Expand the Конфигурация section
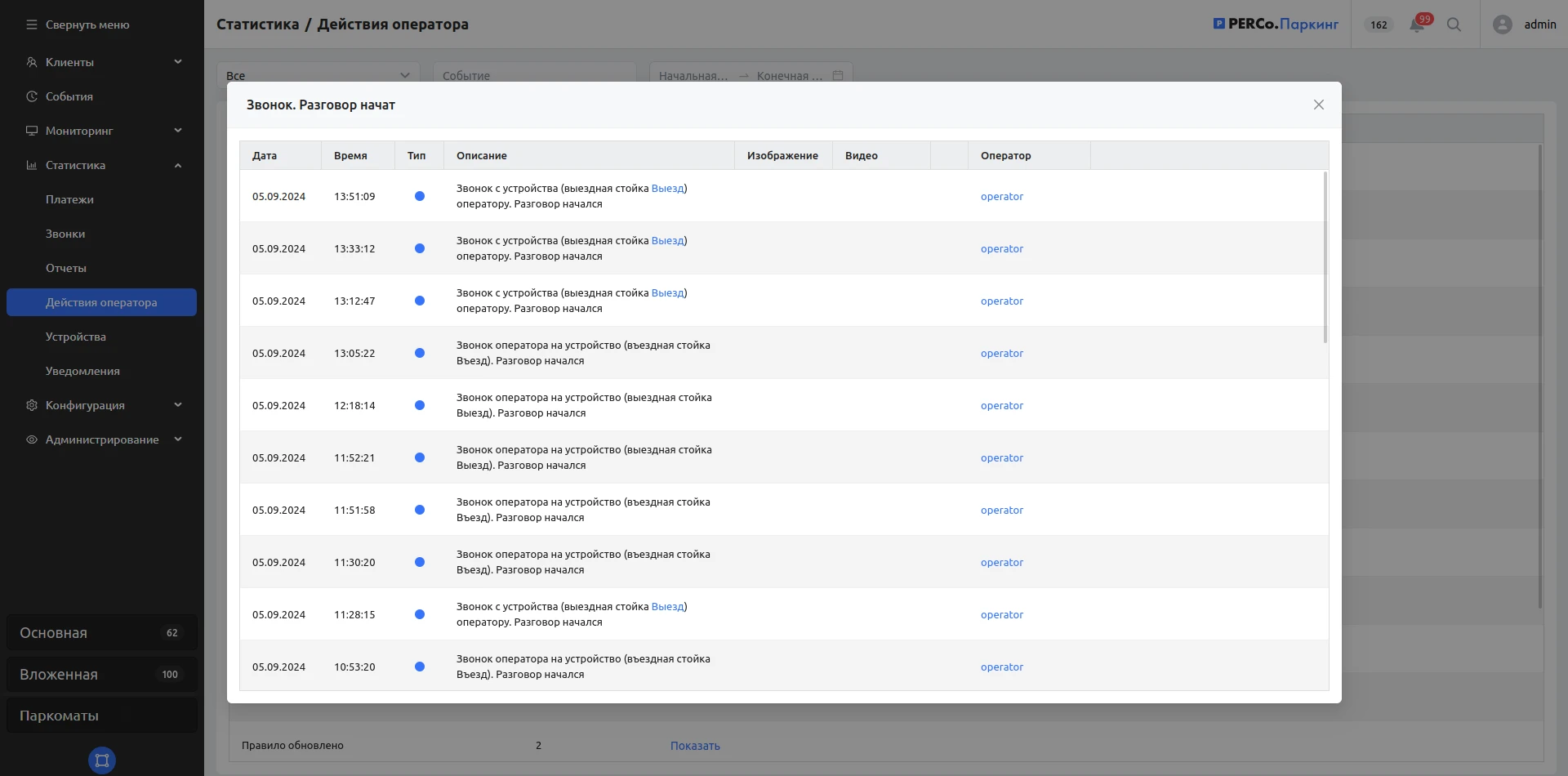1568x776 pixels. click(177, 405)
